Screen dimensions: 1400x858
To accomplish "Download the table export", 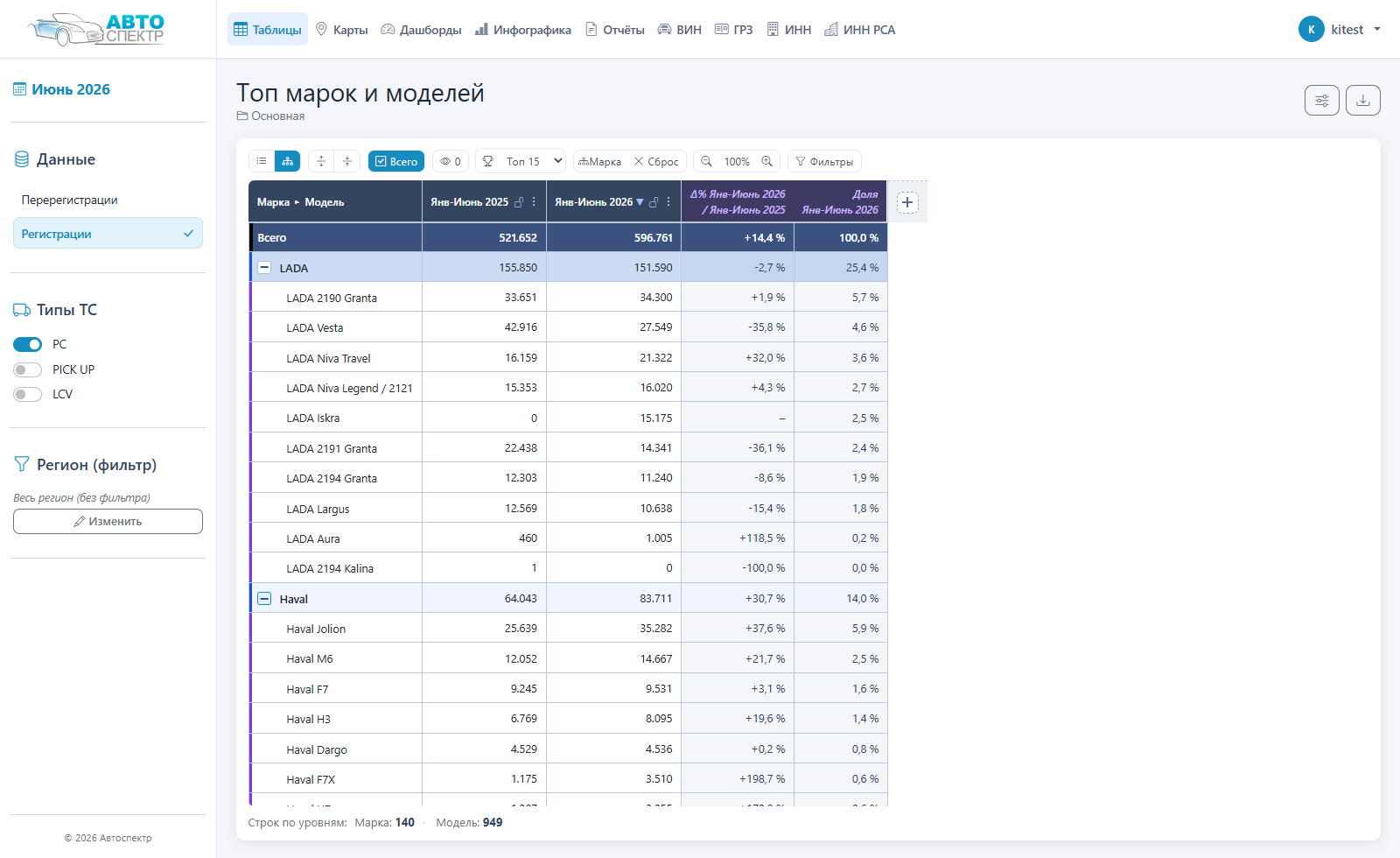I will pyautogui.click(x=1363, y=101).
